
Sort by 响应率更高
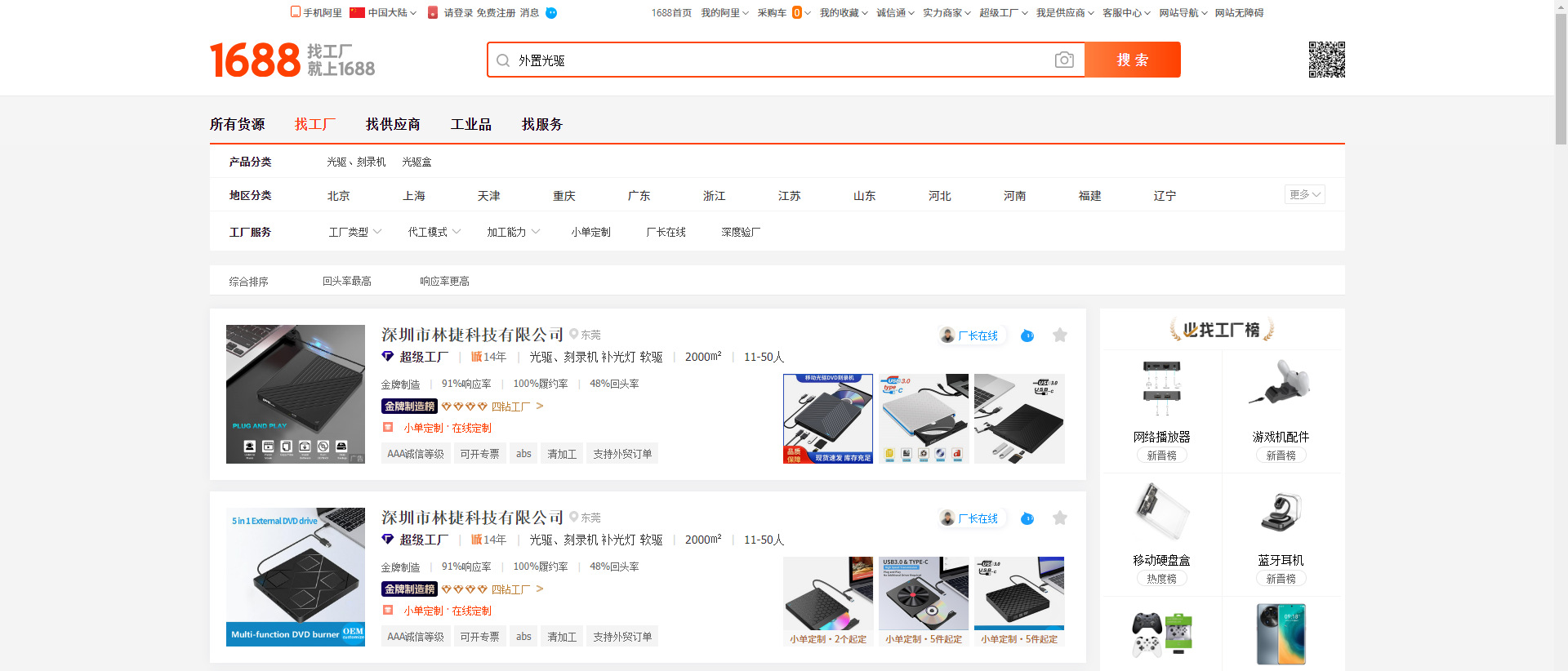[x=445, y=281]
